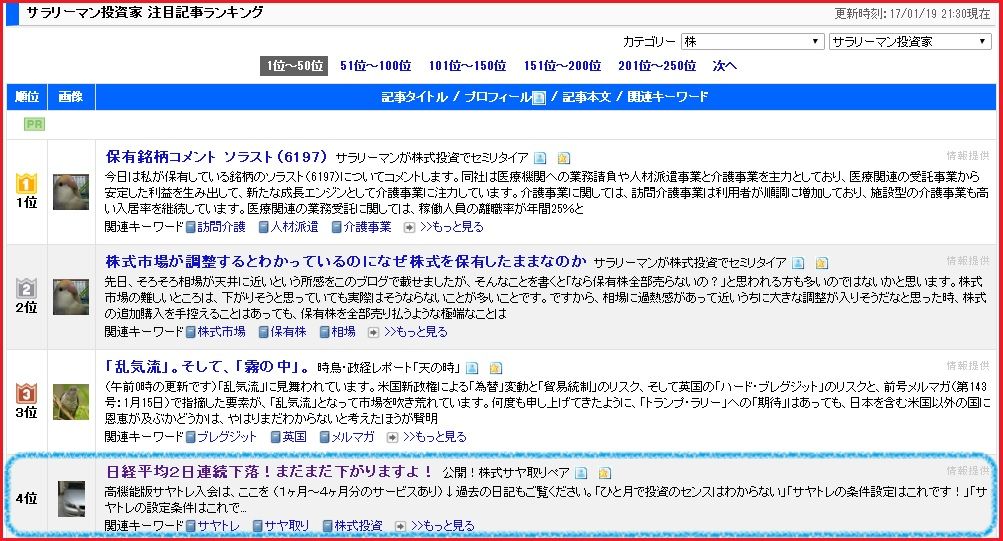The image size is (1003, 541).
Task: Open article 保有銘柄コメント ソラスト(6197)
Action: (216, 157)
